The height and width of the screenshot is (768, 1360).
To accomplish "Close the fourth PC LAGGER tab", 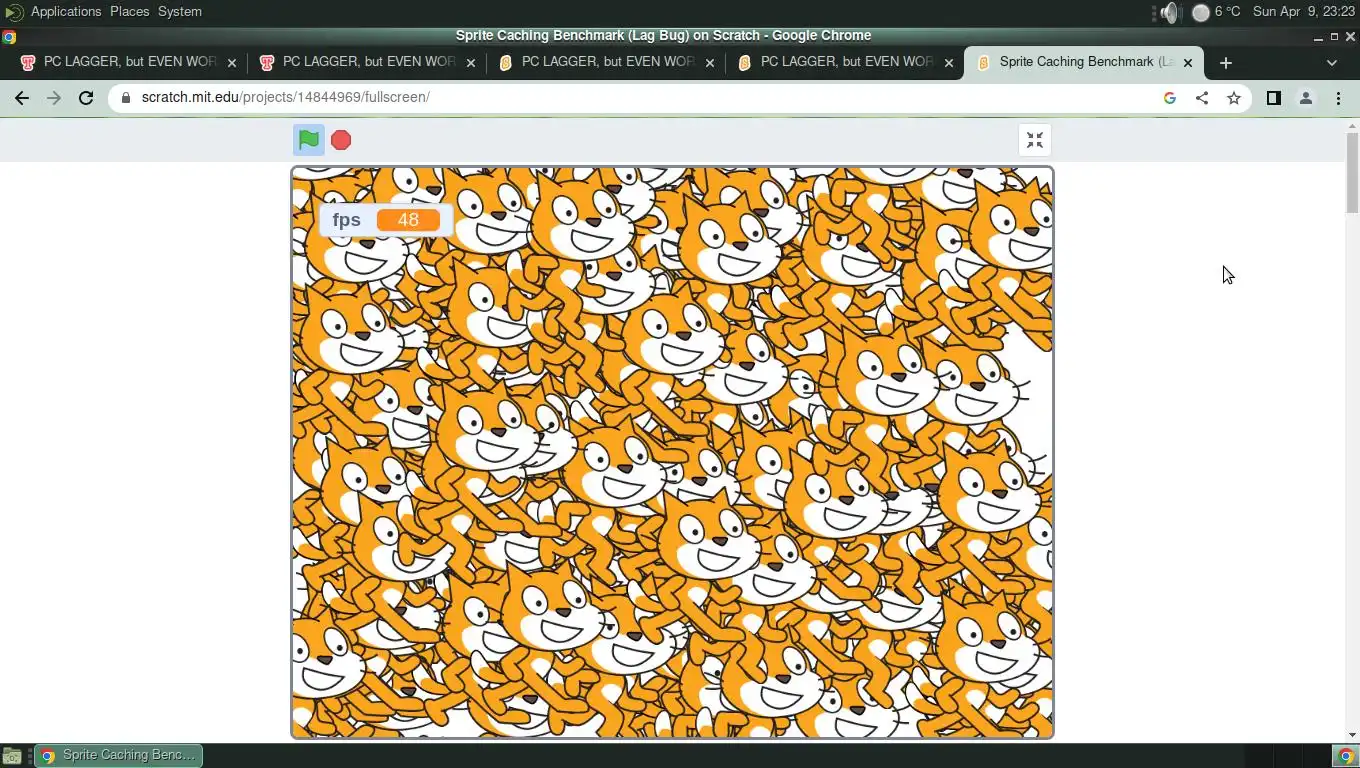I will tap(949, 62).
